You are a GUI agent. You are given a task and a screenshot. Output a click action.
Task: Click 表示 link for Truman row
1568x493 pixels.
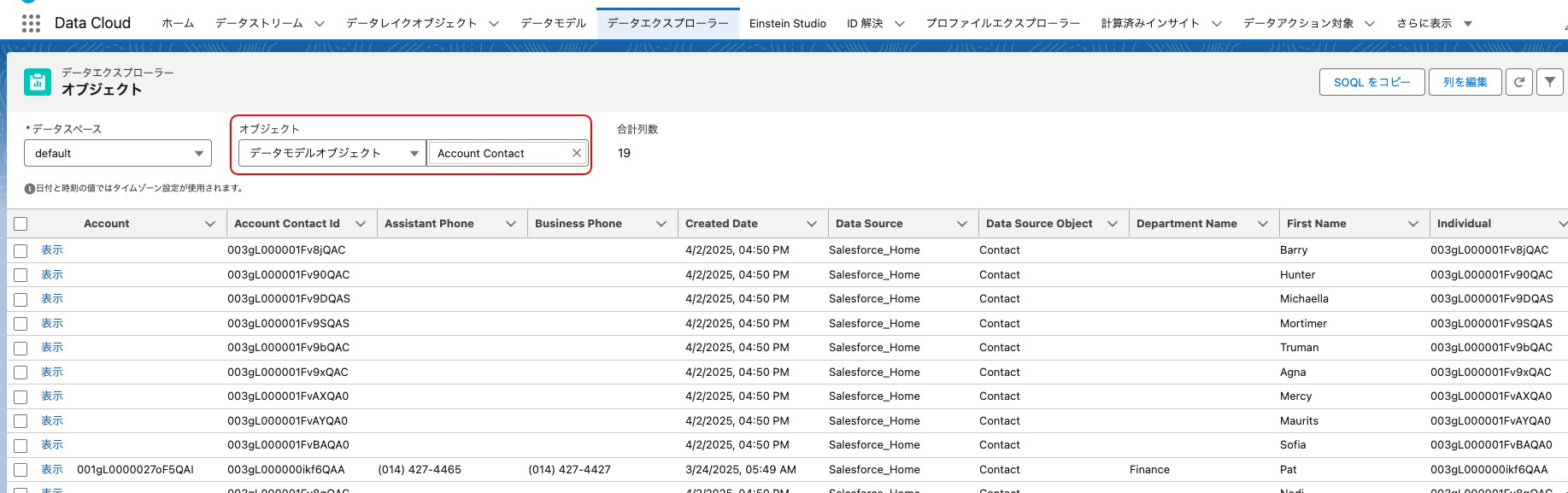click(52, 348)
